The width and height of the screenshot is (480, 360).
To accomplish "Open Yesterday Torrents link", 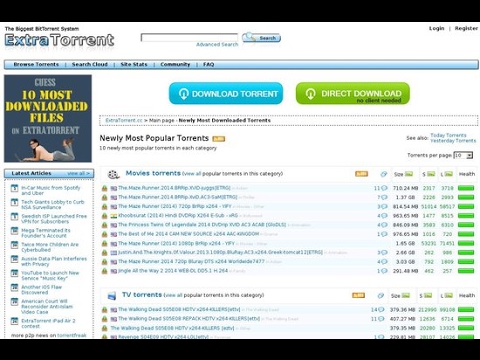I will click(453, 141).
